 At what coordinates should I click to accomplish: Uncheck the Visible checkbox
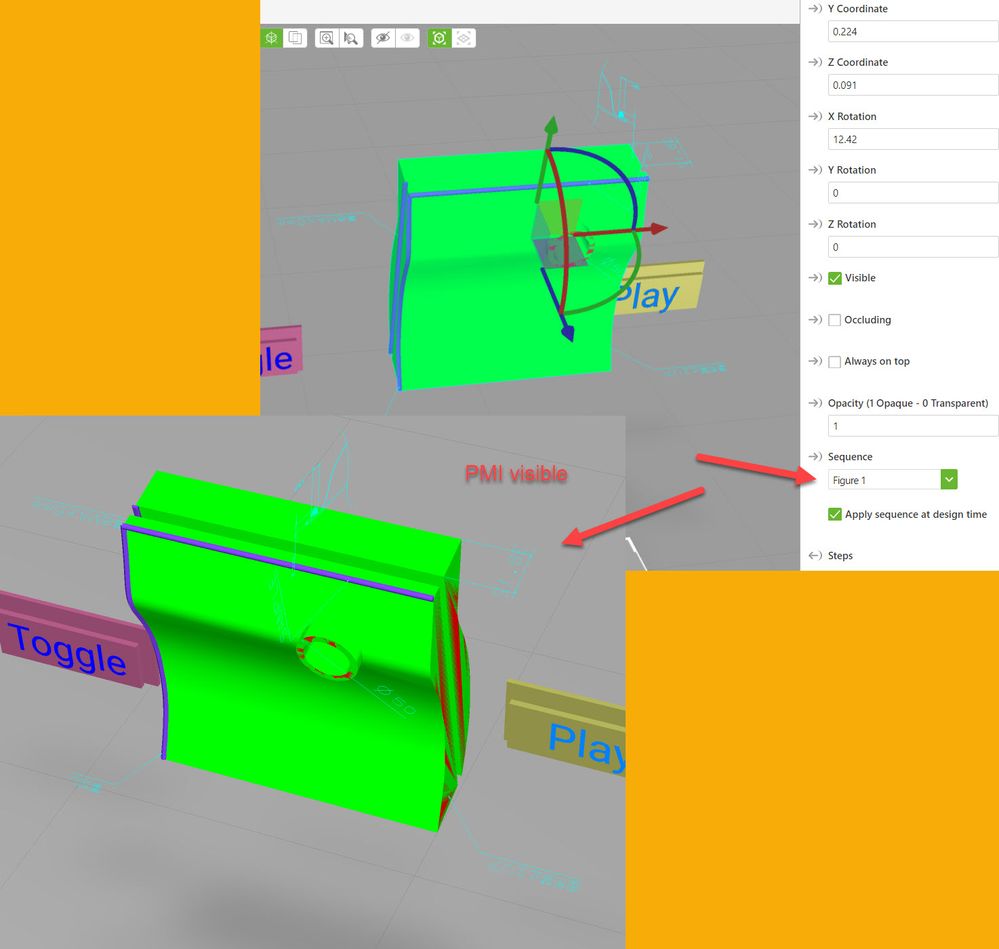pyautogui.click(x=835, y=278)
